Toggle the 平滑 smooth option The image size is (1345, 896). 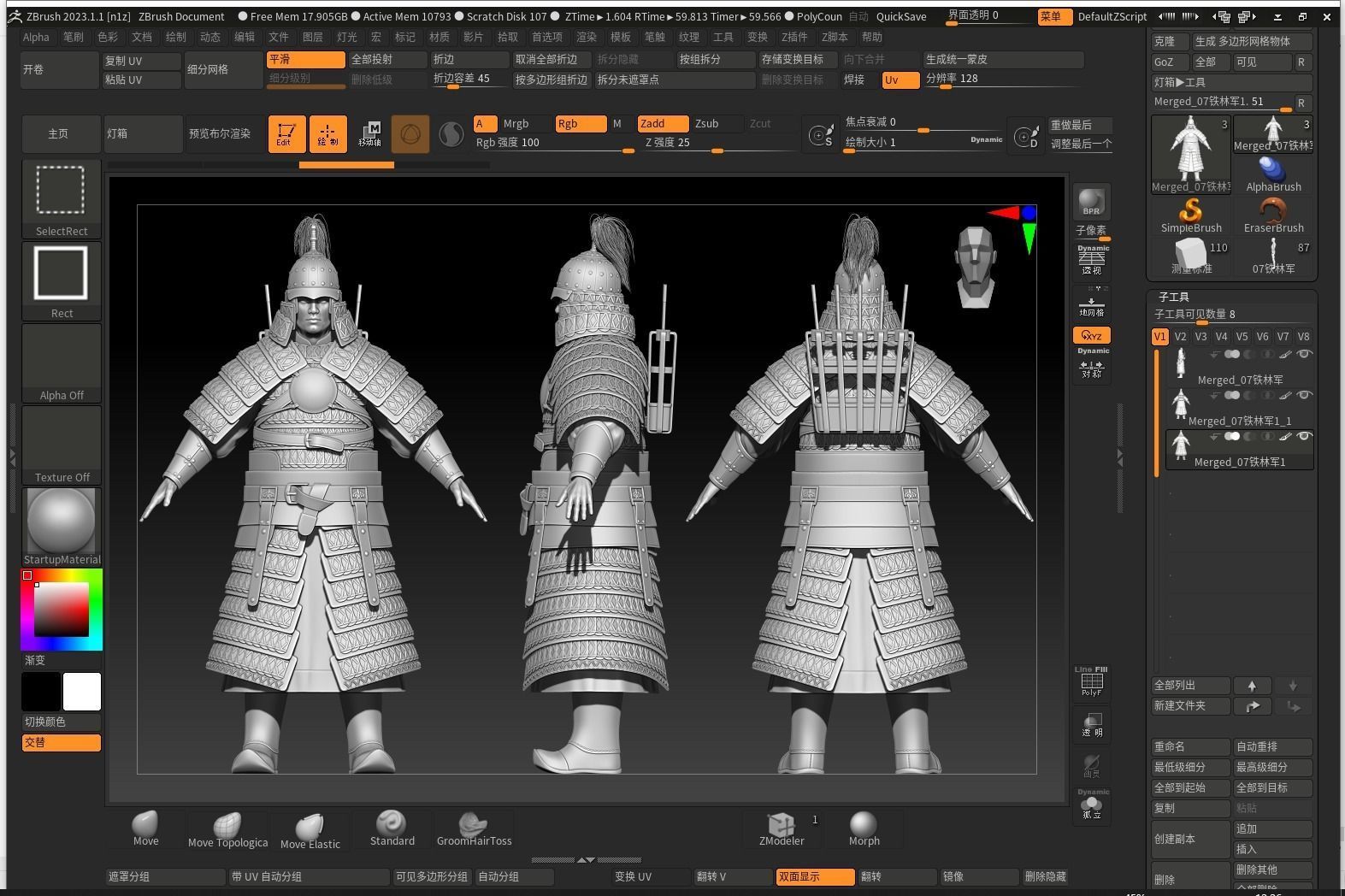pos(305,60)
